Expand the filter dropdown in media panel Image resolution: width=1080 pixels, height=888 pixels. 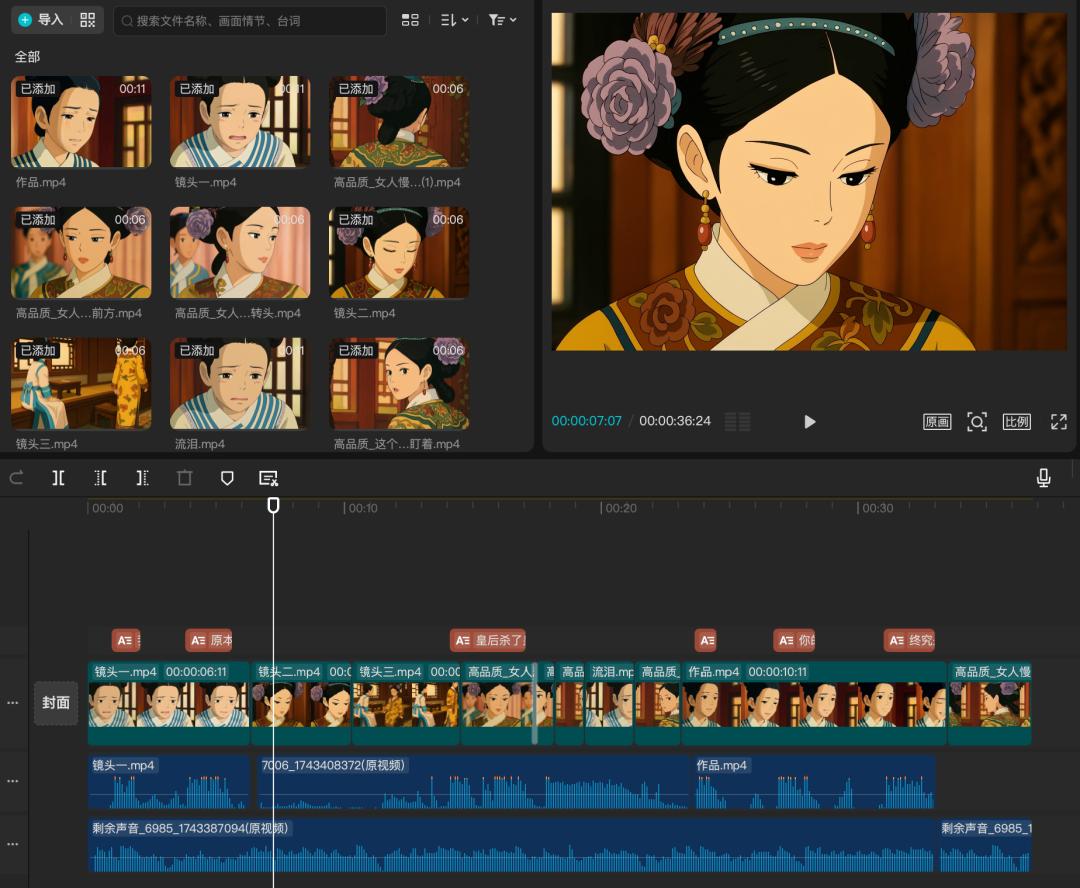click(502, 20)
